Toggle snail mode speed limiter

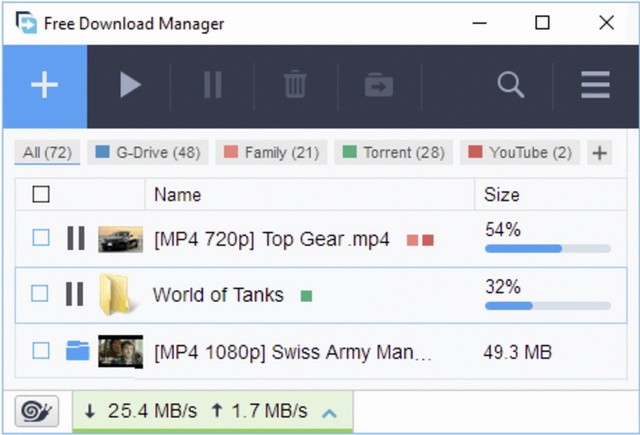tap(36, 411)
